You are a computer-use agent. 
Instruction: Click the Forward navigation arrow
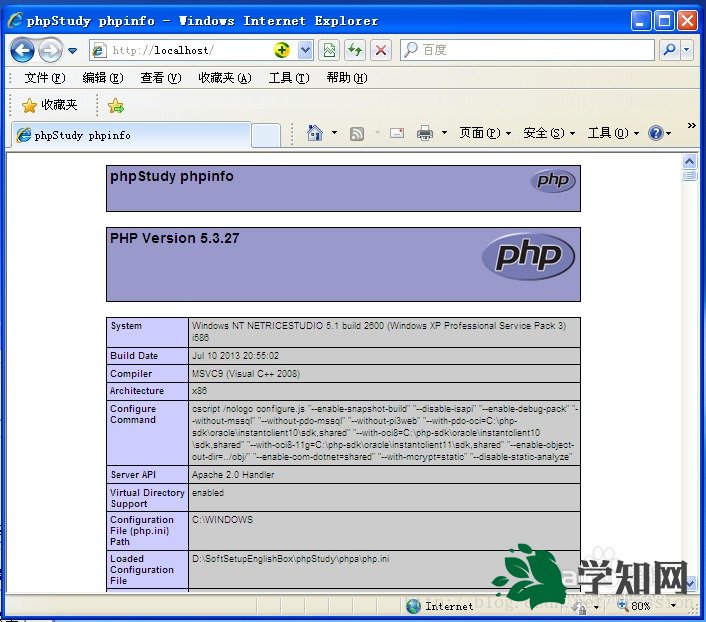coord(50,50)
